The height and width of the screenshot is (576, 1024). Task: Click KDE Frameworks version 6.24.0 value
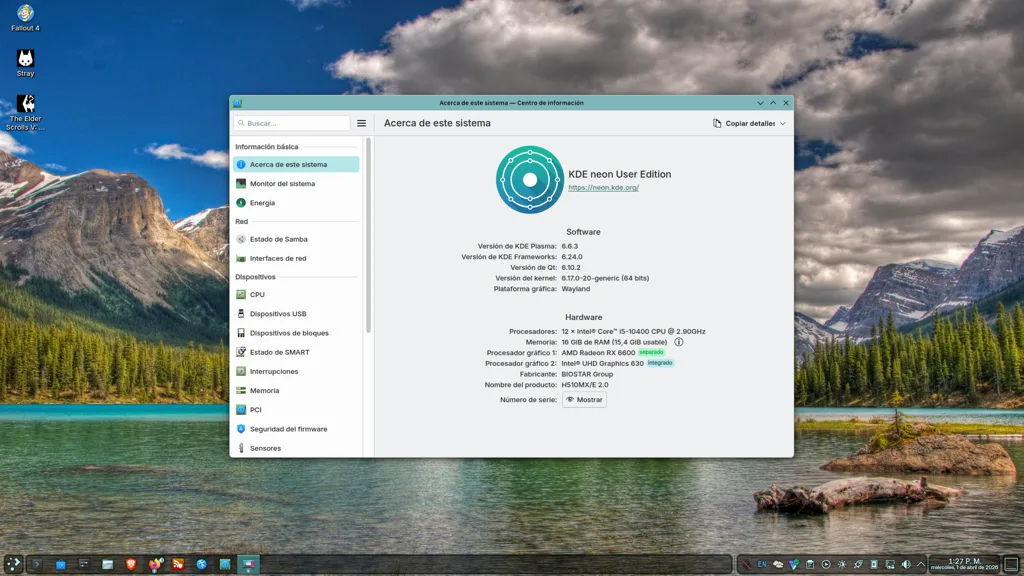571,257
